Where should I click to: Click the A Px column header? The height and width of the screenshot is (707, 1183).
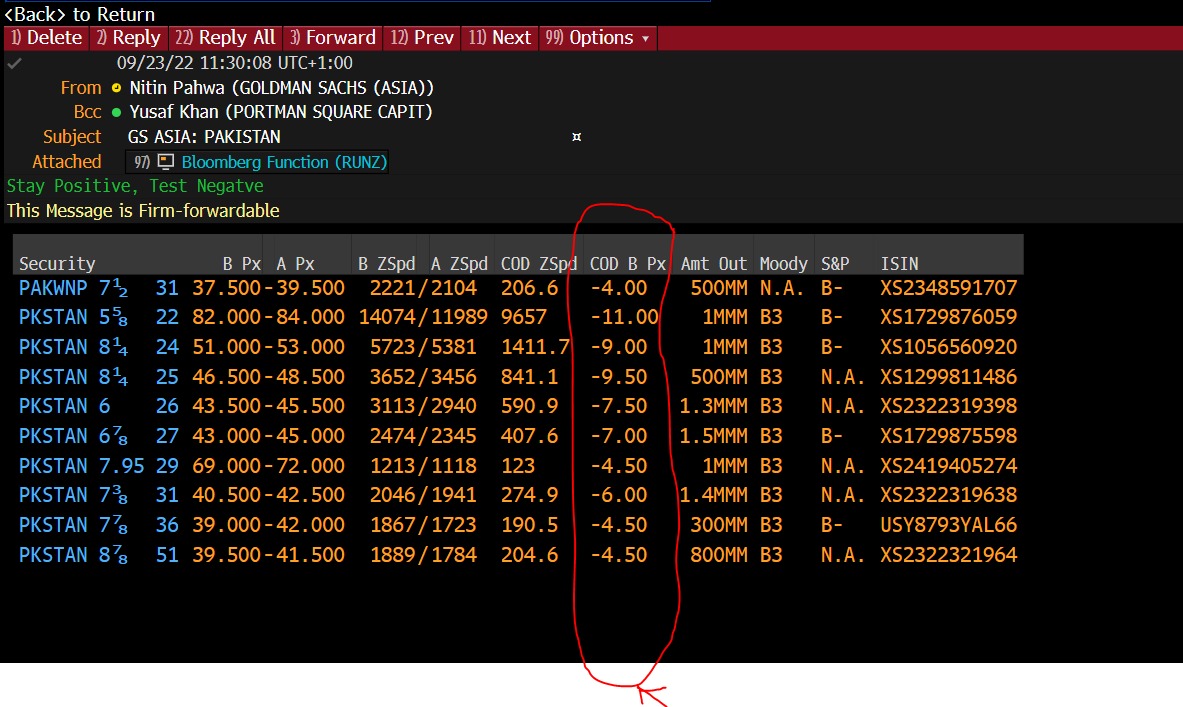295,263
